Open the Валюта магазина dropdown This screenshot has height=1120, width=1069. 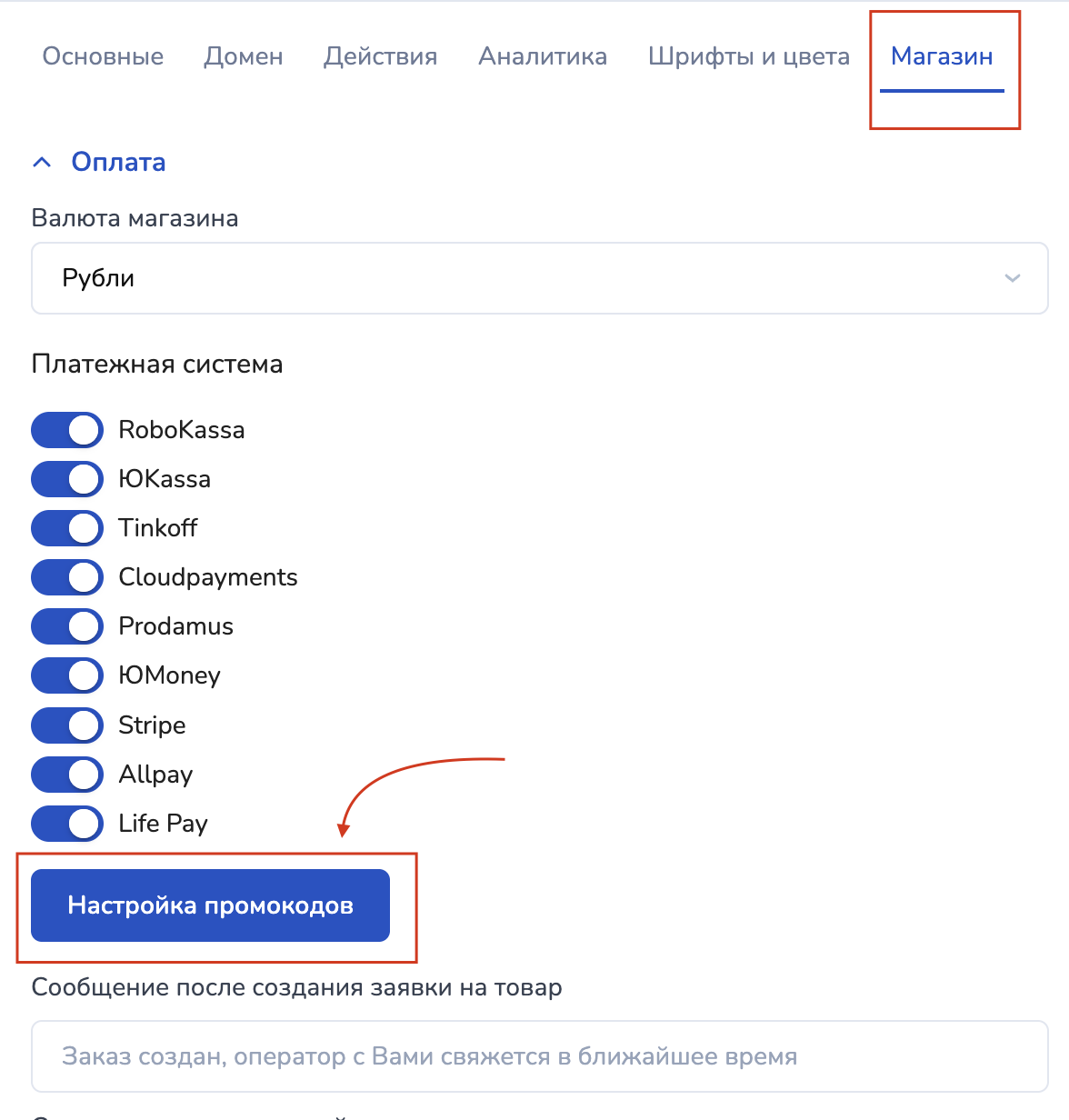tap(539, 278)
